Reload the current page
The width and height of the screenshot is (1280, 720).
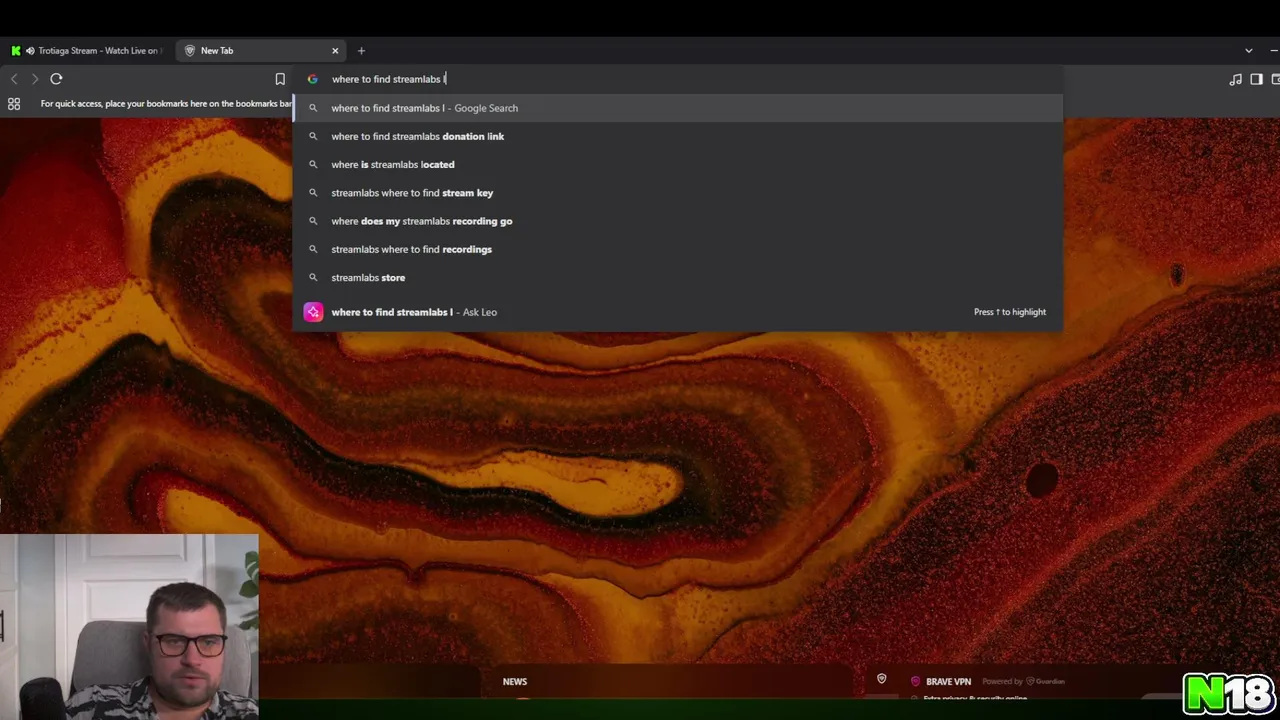(x=56, y=79)
